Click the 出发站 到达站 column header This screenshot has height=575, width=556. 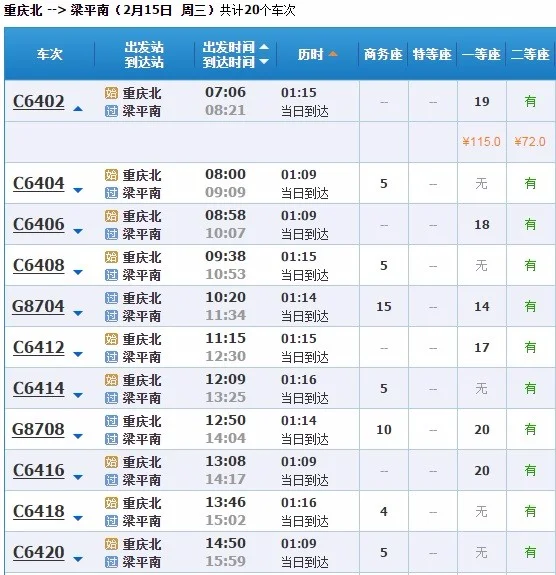pos(144,54)
